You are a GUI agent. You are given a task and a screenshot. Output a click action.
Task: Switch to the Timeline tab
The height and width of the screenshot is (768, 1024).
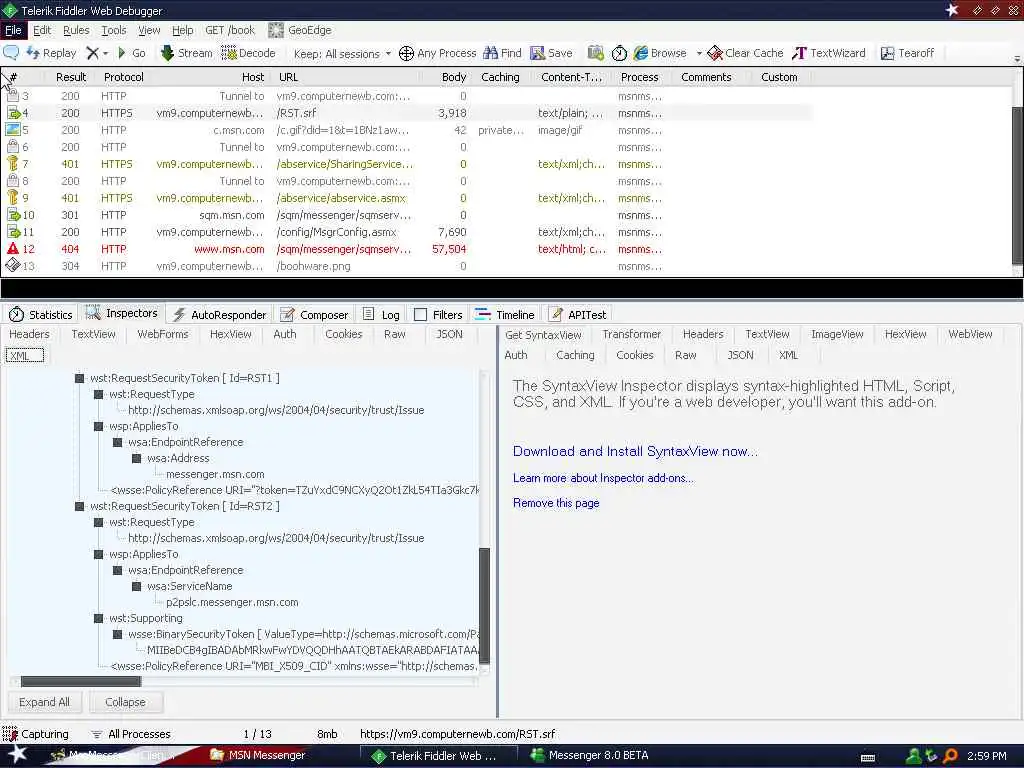[x=505, y=315]
